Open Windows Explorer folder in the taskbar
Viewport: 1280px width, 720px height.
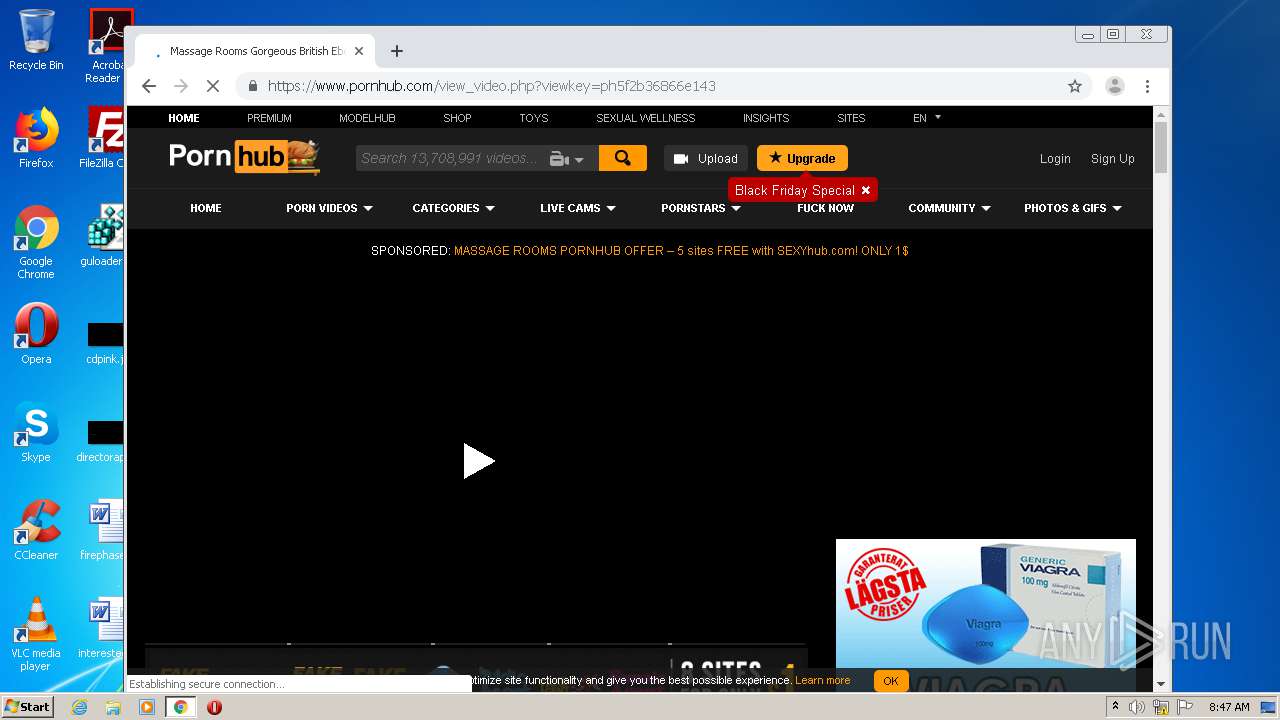pos(113,707)
